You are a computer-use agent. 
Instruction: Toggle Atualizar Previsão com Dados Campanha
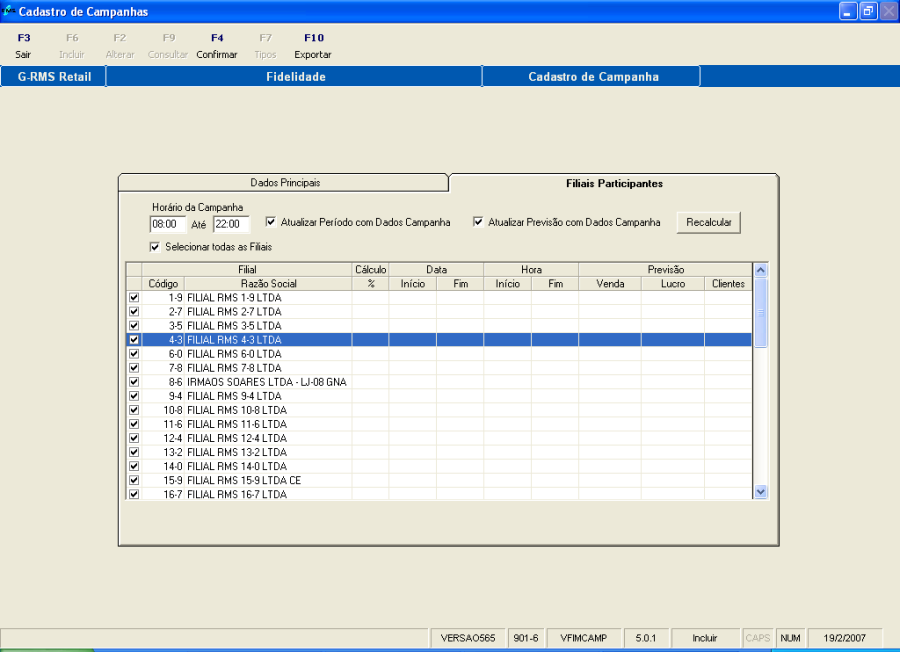[x=478, y=222]
